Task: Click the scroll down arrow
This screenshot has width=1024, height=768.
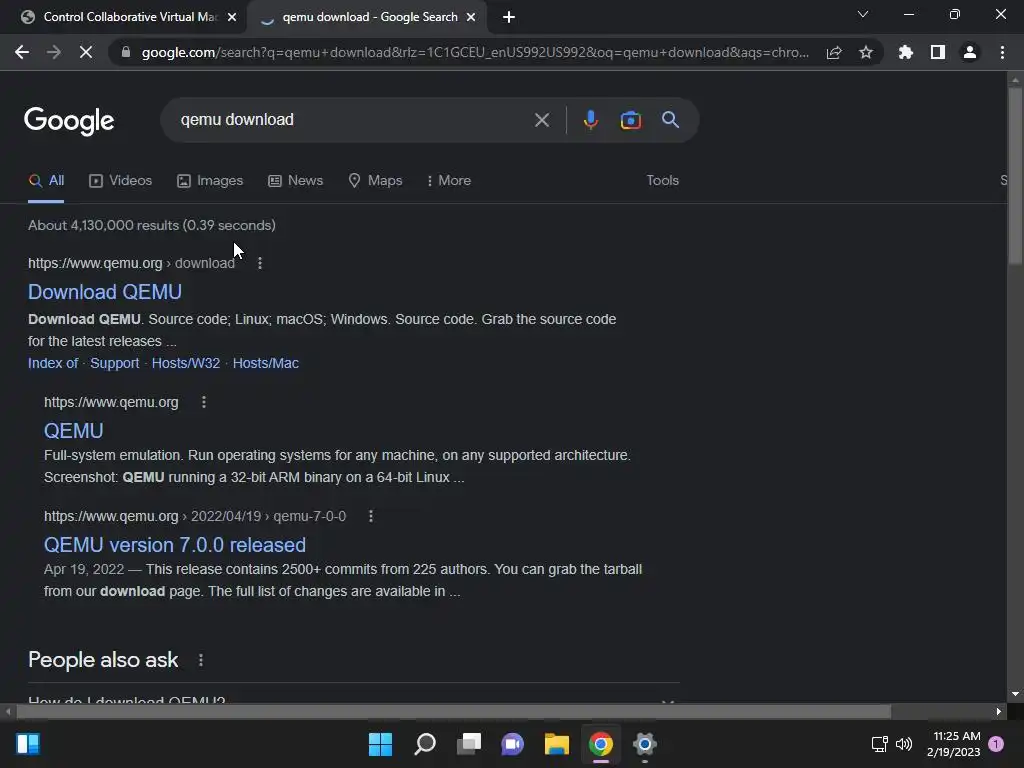Action: (1014, 694)
